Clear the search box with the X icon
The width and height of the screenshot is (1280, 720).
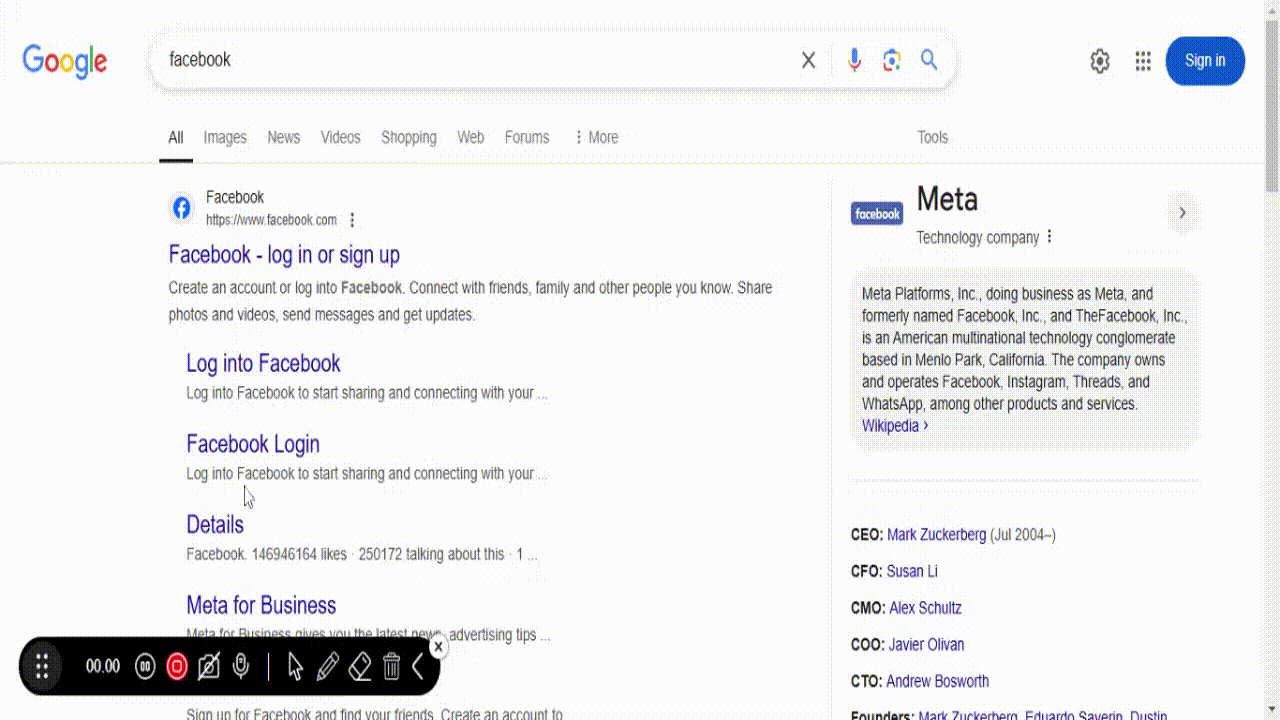(809, 60)
